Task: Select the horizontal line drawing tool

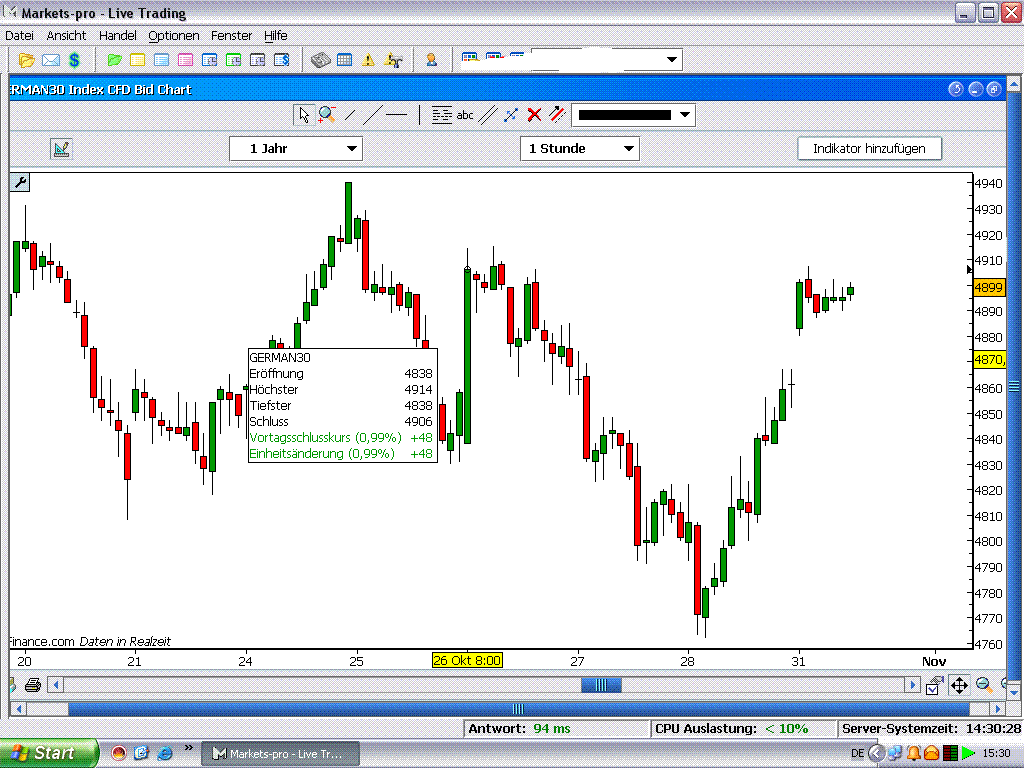Action: (396, 116)
